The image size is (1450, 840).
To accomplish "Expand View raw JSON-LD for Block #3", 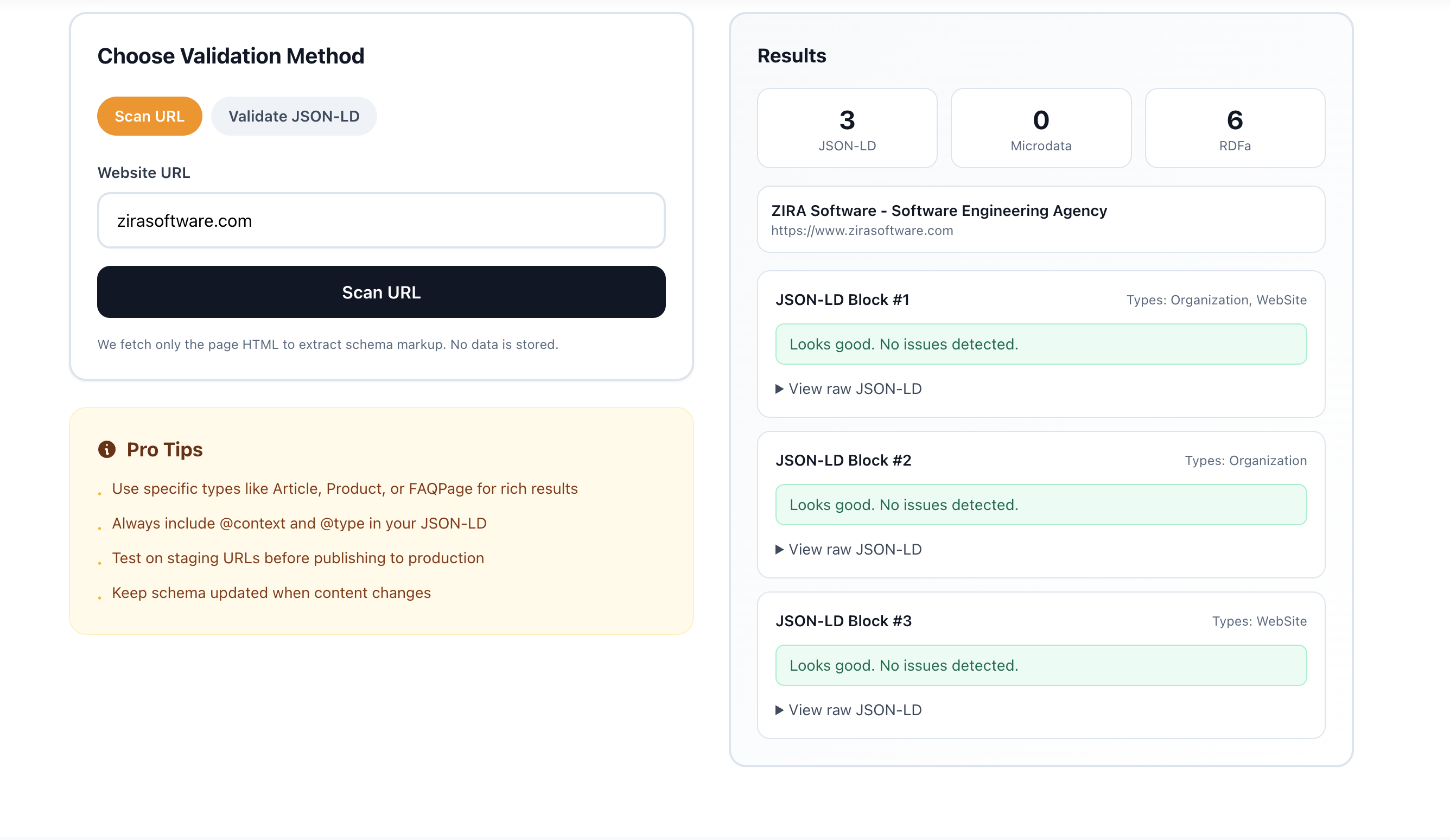I will 849,710.
